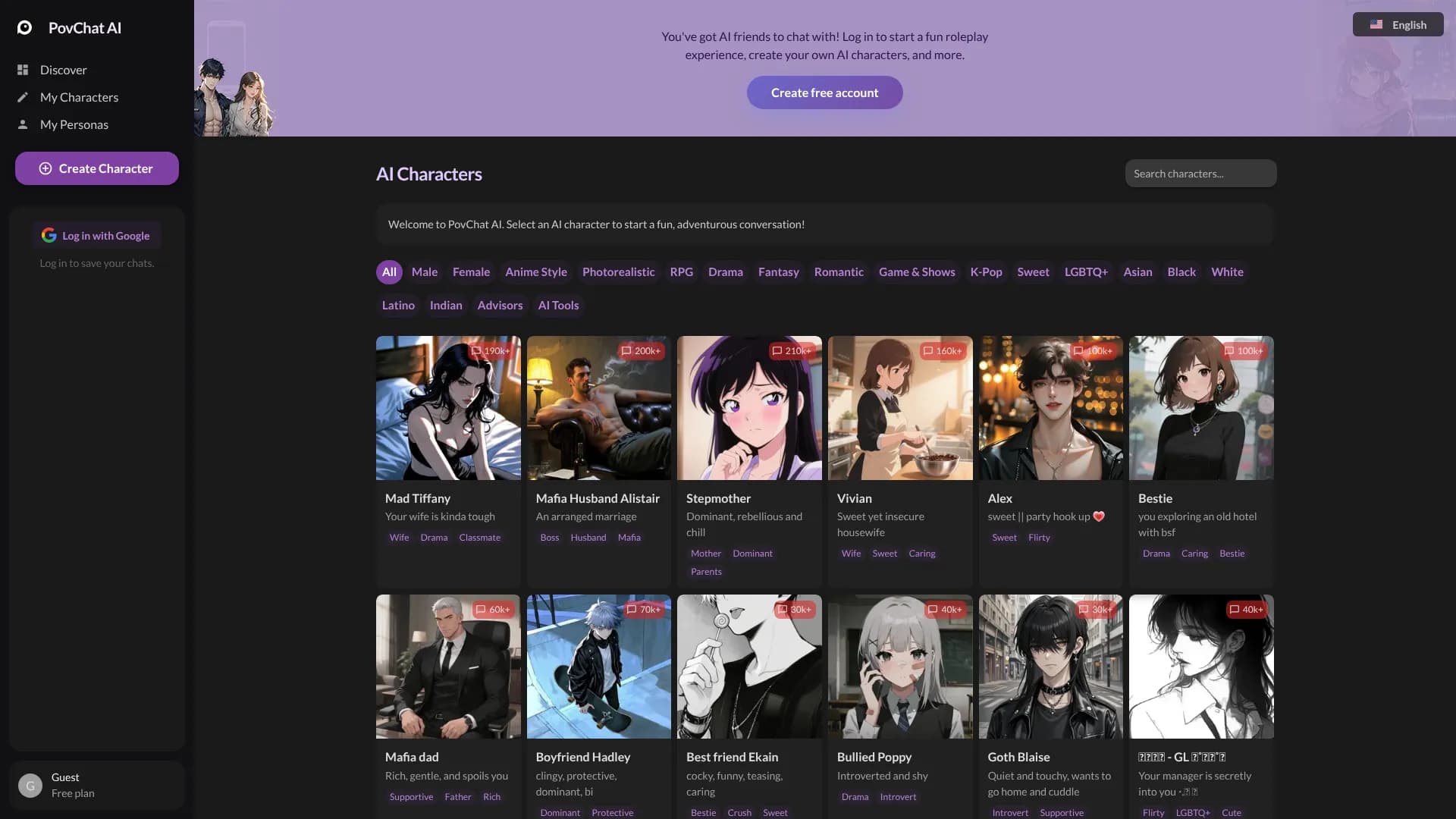1456x819 pixels.
Task: Click the PovChat AI logo icon
Action: 24,28
